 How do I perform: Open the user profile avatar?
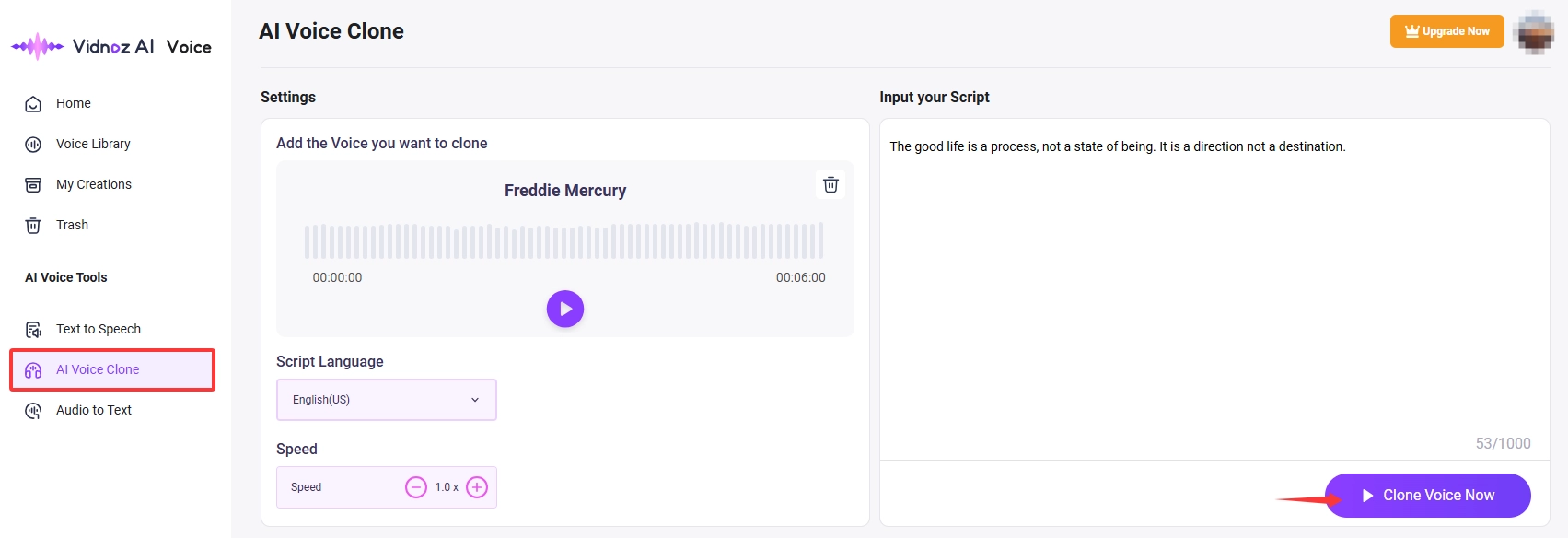(x=1535, y=32)
